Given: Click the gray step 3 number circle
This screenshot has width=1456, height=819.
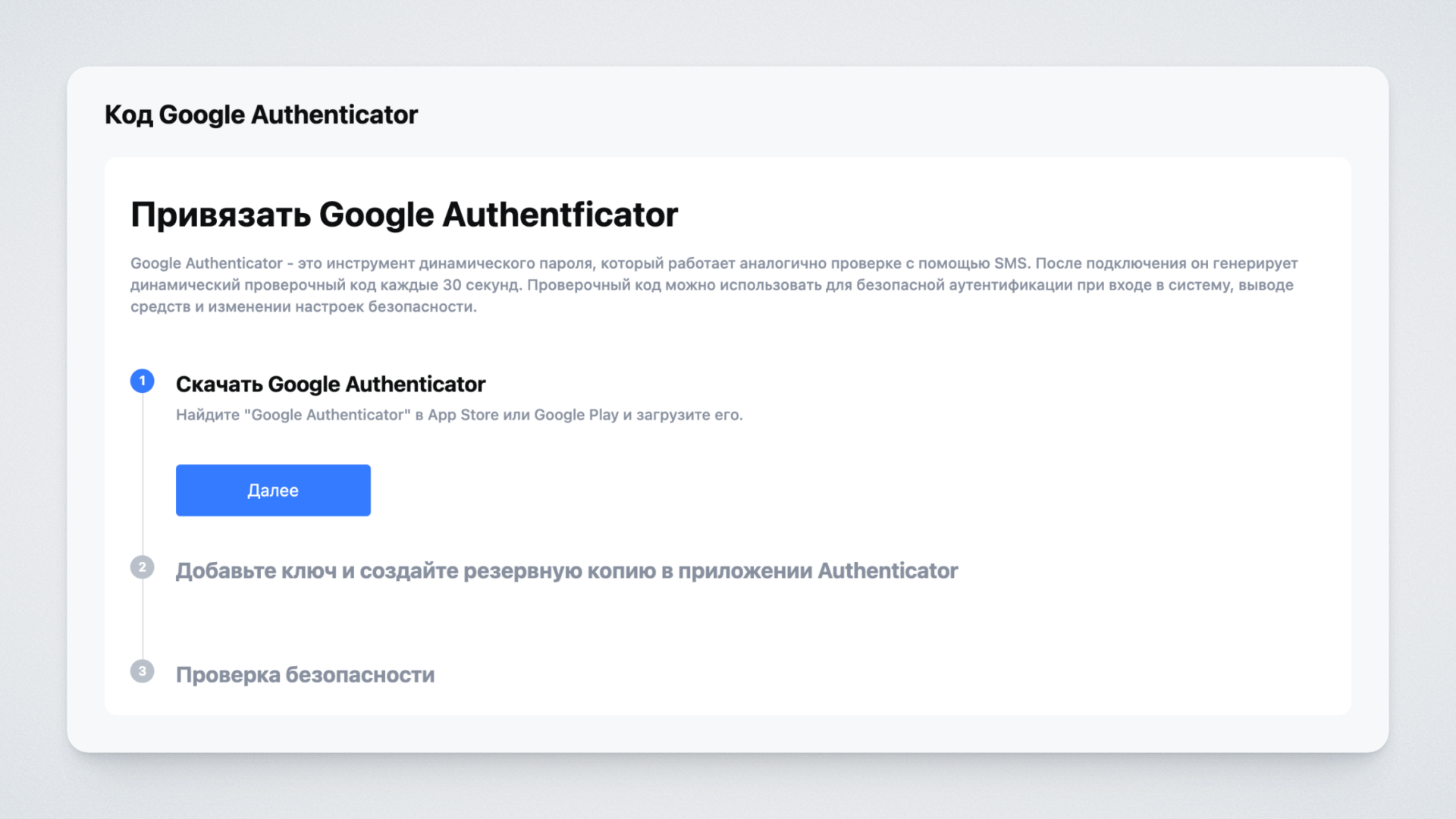Looking at the screenshot, I should (x=142, y=671).
